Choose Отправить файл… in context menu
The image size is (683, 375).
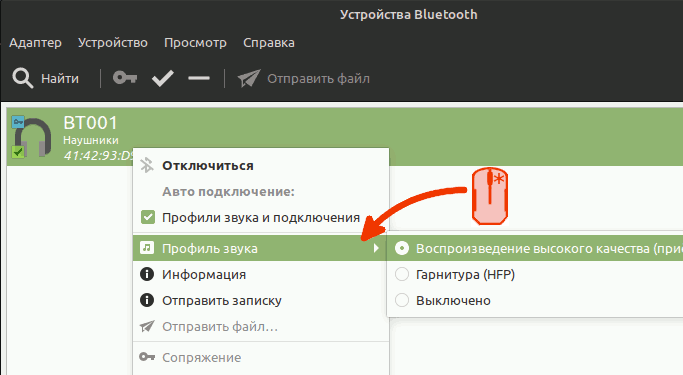pyautogui.click(x=261, y=327)
